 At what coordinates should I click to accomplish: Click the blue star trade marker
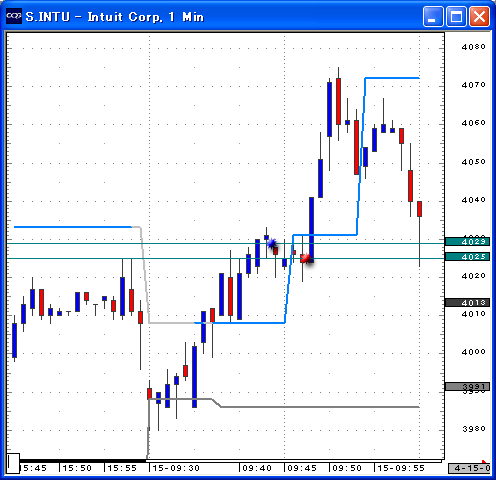(272, 243)
